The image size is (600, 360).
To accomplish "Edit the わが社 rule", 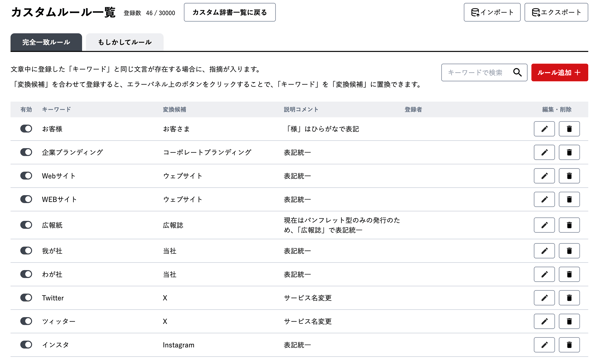I will (544, 274).
